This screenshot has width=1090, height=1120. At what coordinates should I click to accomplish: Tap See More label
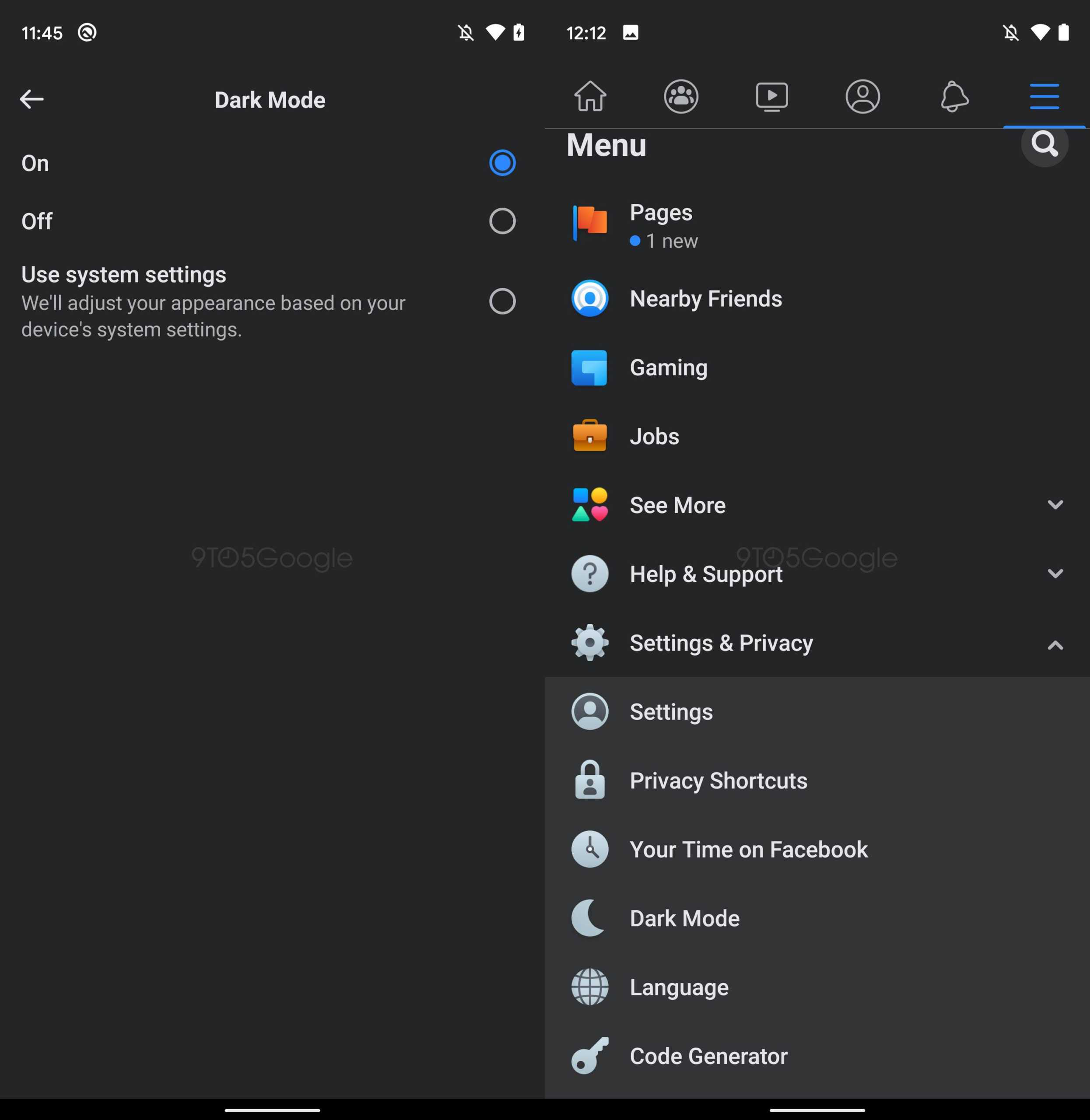pyautogui.click(x=677, y=505)
